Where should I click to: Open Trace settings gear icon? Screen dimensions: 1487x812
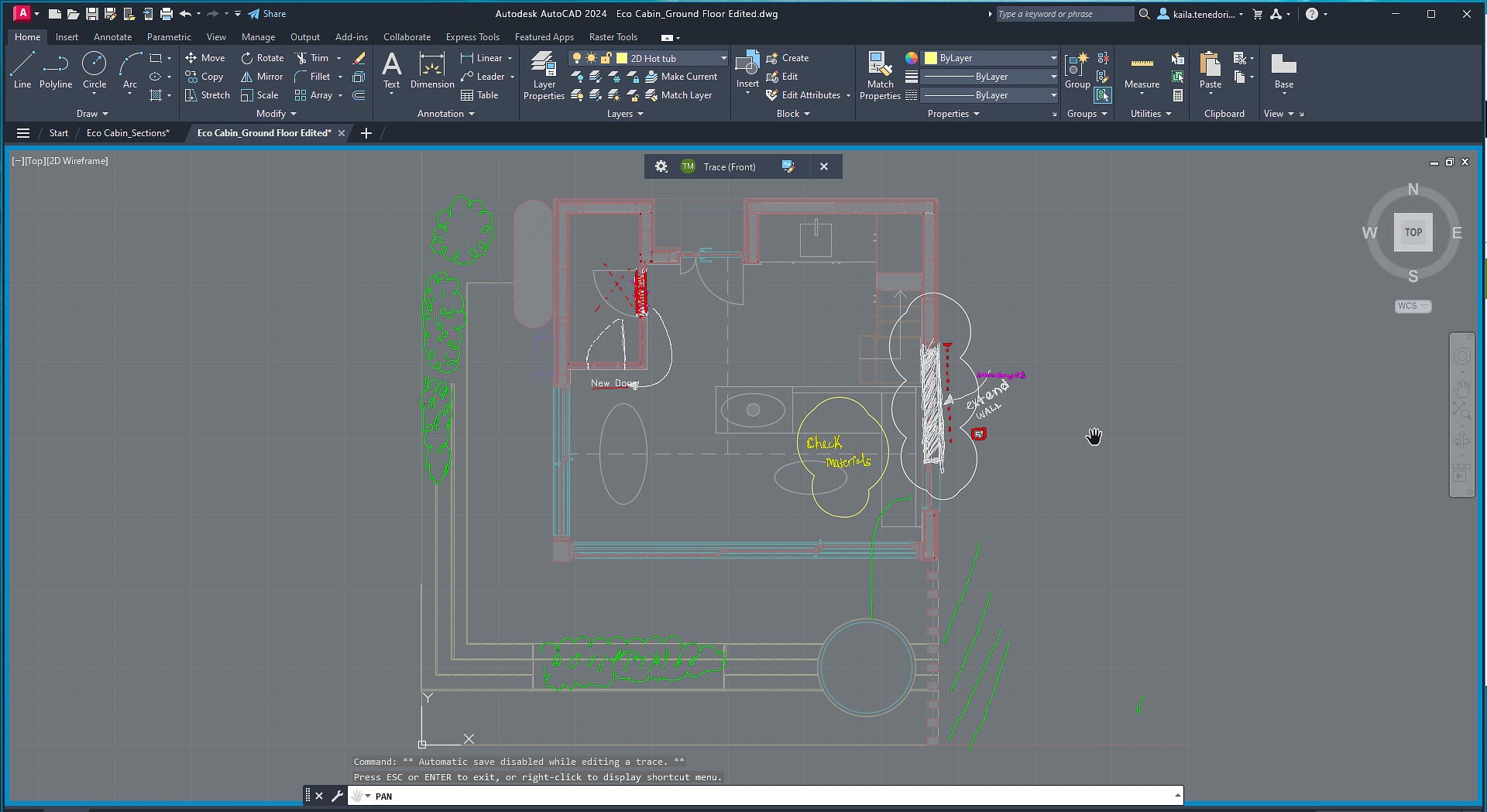point(661,166)
